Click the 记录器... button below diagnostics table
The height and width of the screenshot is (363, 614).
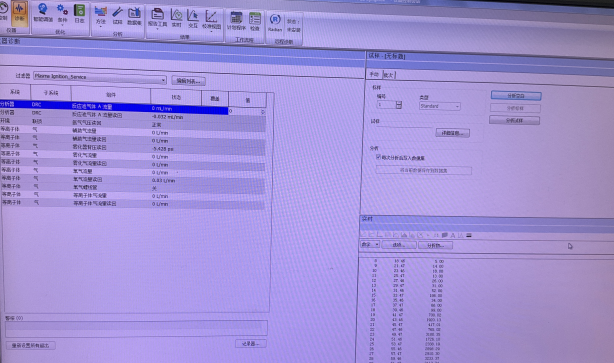point(251,344)
